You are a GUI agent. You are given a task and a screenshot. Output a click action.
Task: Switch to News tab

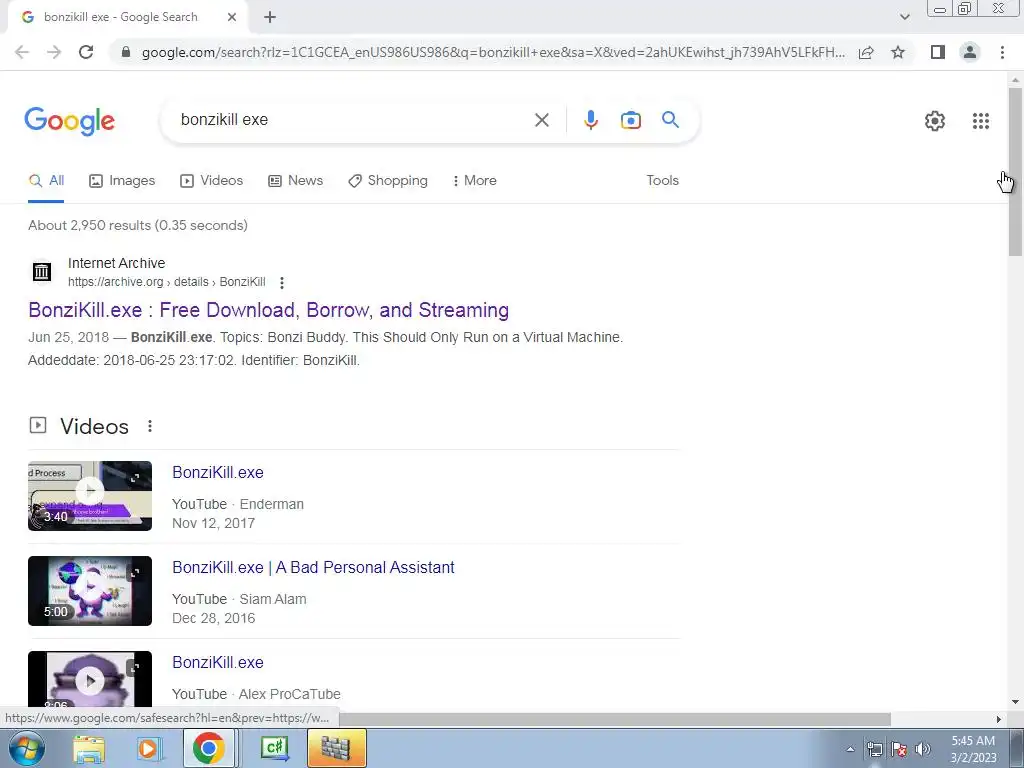tap(296, 181)
